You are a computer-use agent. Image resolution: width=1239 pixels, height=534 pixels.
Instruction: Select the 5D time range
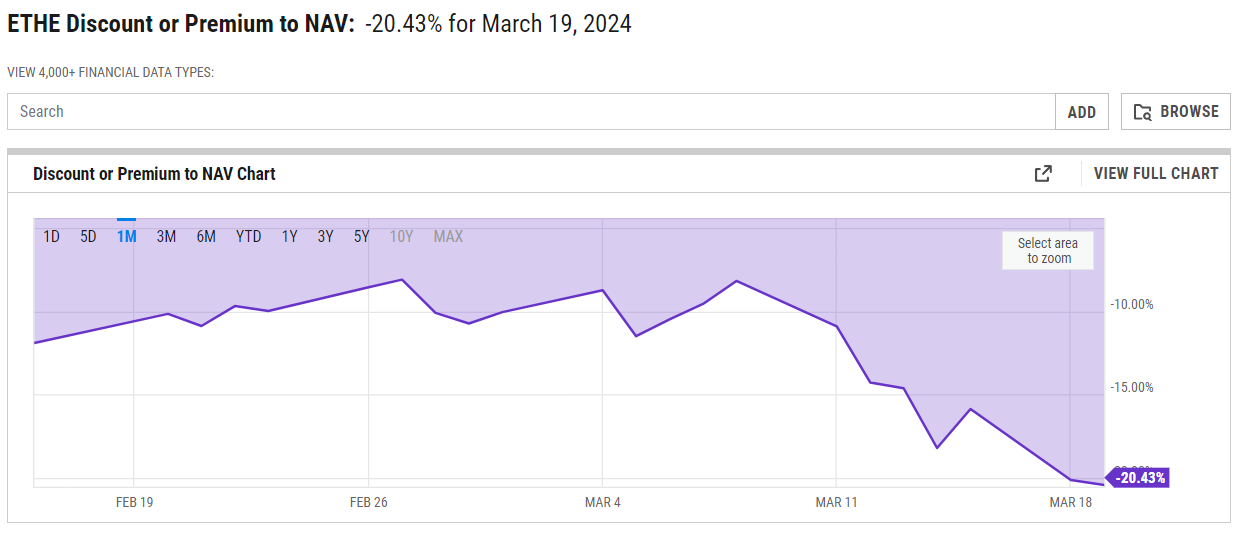[89, 237]
